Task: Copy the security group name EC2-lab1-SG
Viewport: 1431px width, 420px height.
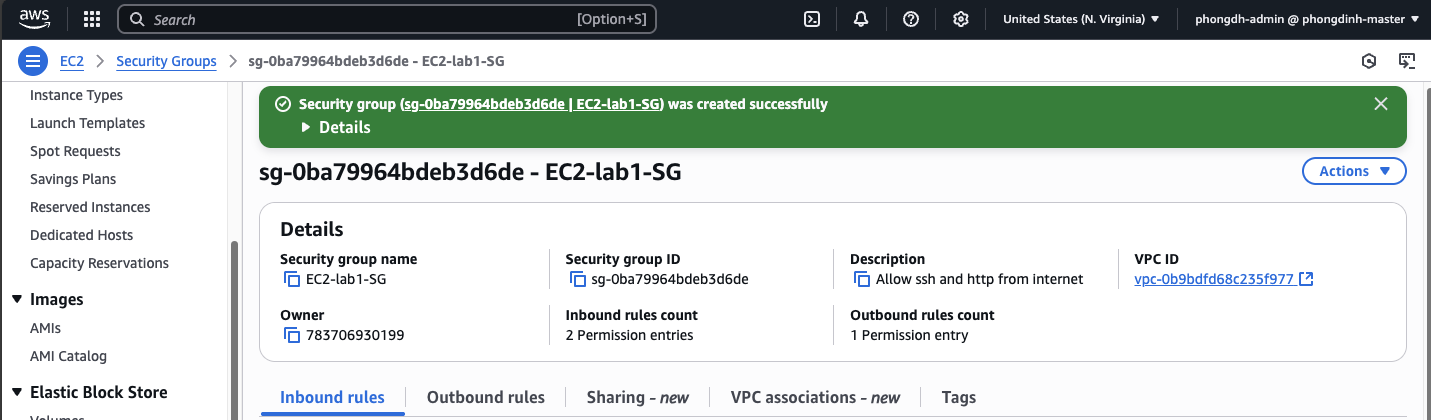Action: point(292,279)
